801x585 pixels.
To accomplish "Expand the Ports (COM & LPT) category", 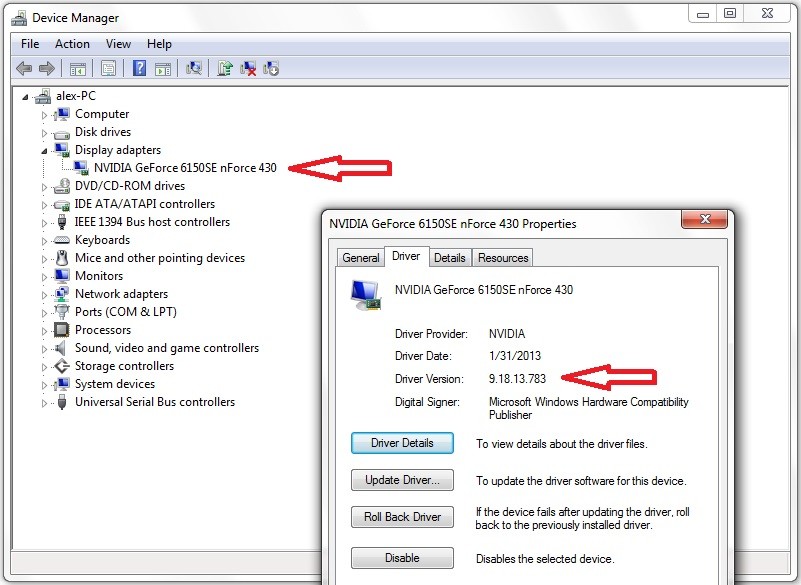I will pyautogui.click(x=44, y=313).
